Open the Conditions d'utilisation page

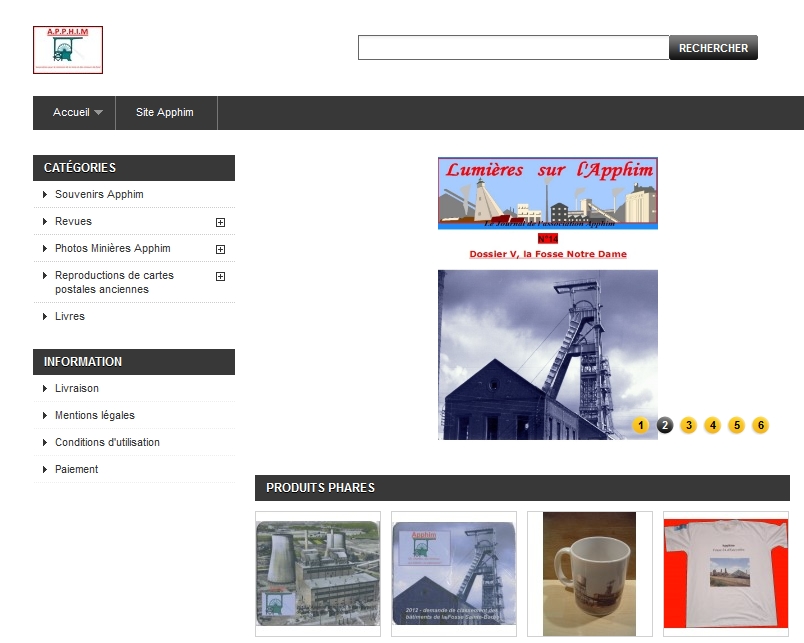click(x=107, y=442)
